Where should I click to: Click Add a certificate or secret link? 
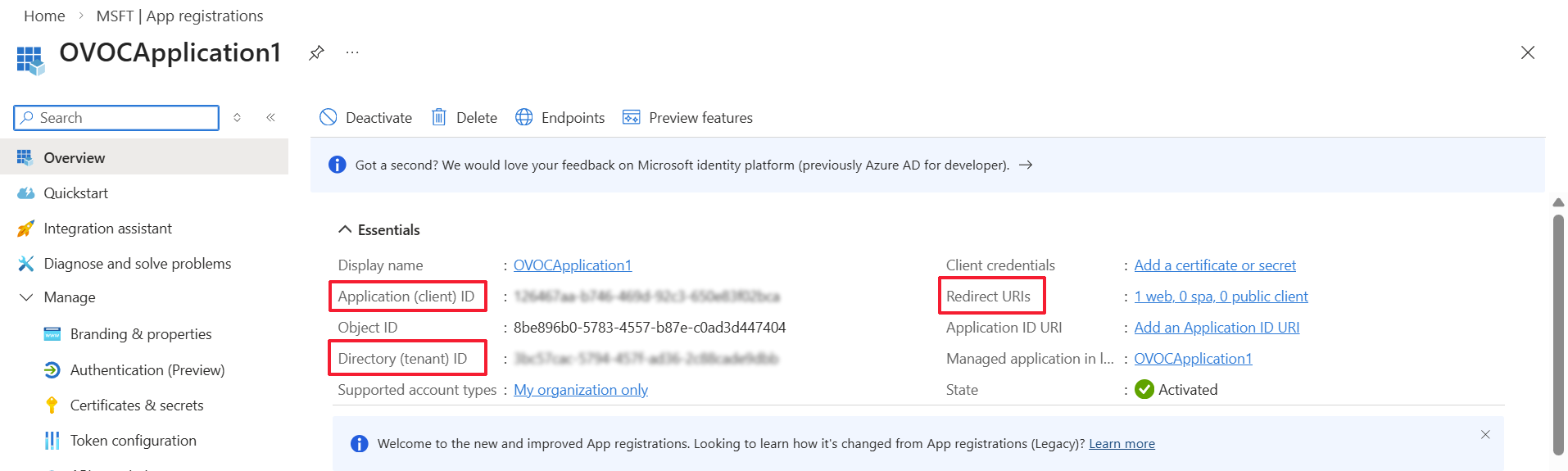pyautogui.click(x=1215, y=265)
